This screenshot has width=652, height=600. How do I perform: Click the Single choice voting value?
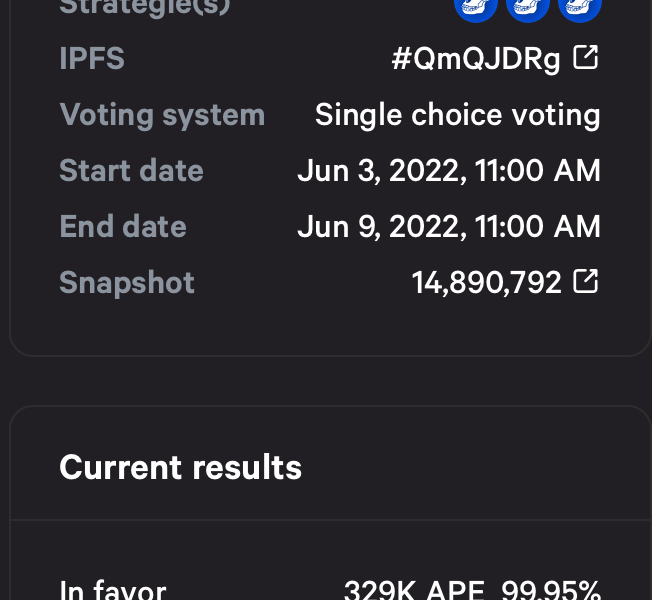(x=457, y=115)
